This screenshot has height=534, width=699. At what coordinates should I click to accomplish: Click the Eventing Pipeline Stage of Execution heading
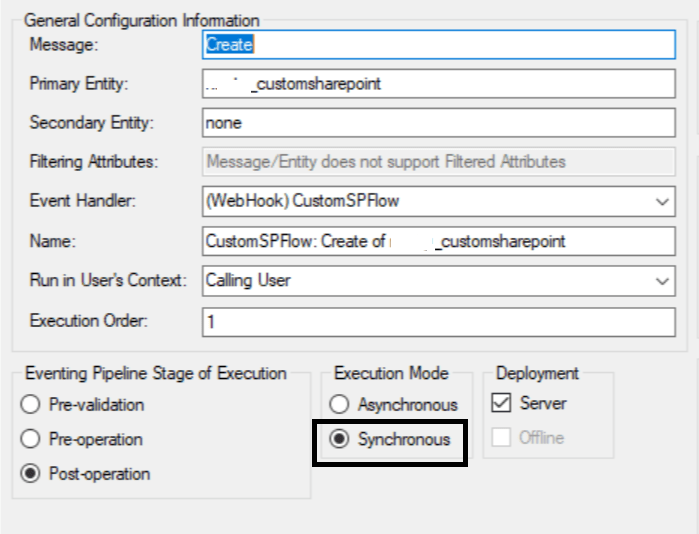point(155,373)
